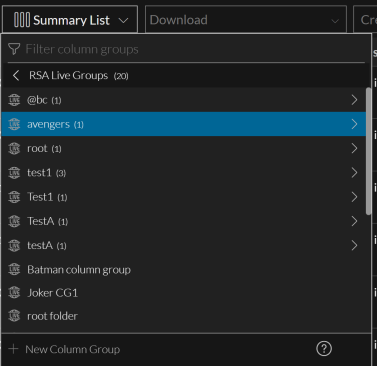Select the root folder column group
The image size is (377, 366).
[x=184, y=316]
